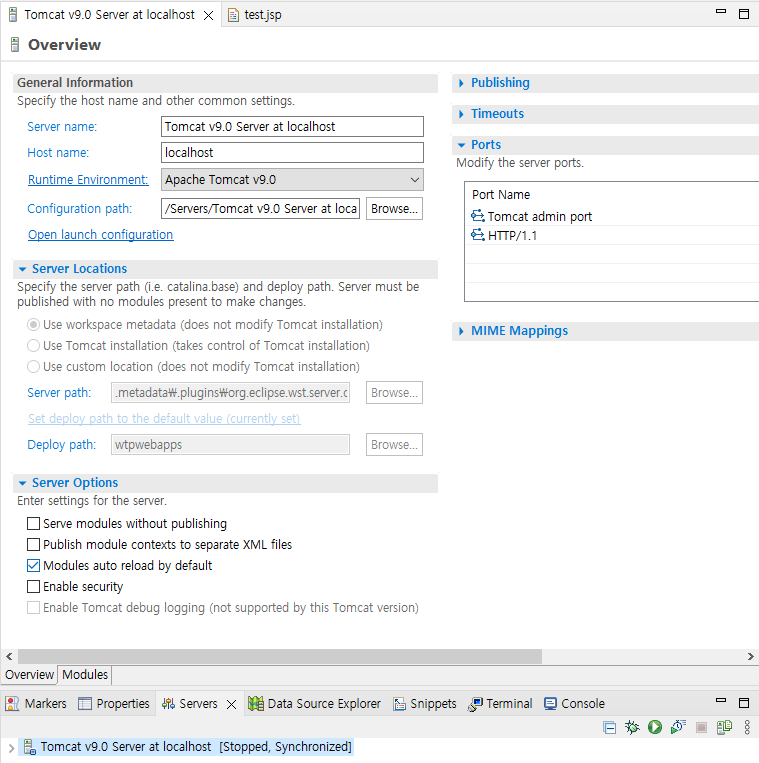Screen dimensions: 759x763
Task: Expand Tomcat v9.0 Server tree node
Action: pos(11,747)
